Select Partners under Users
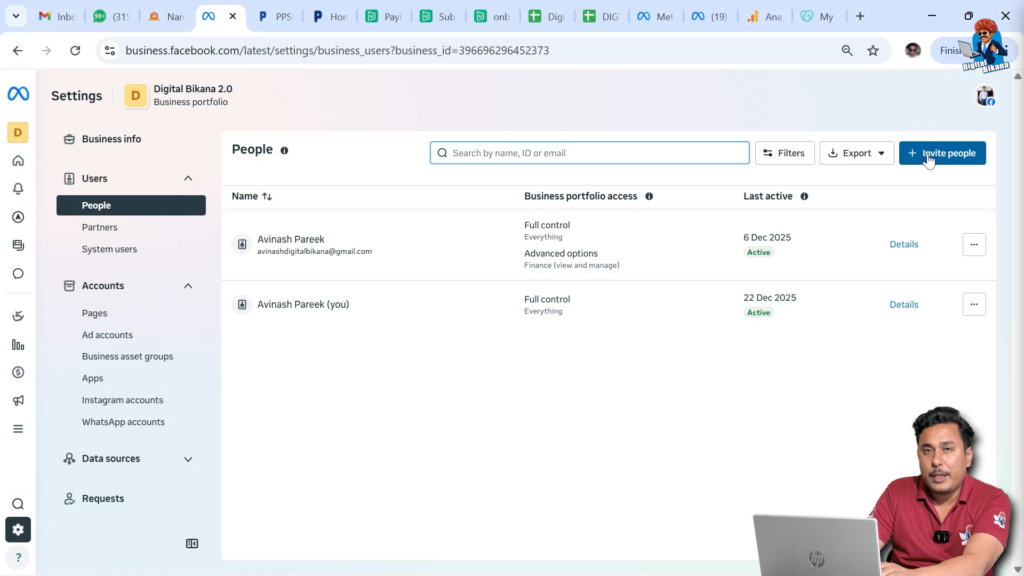1024x576 pixels. 100,227
